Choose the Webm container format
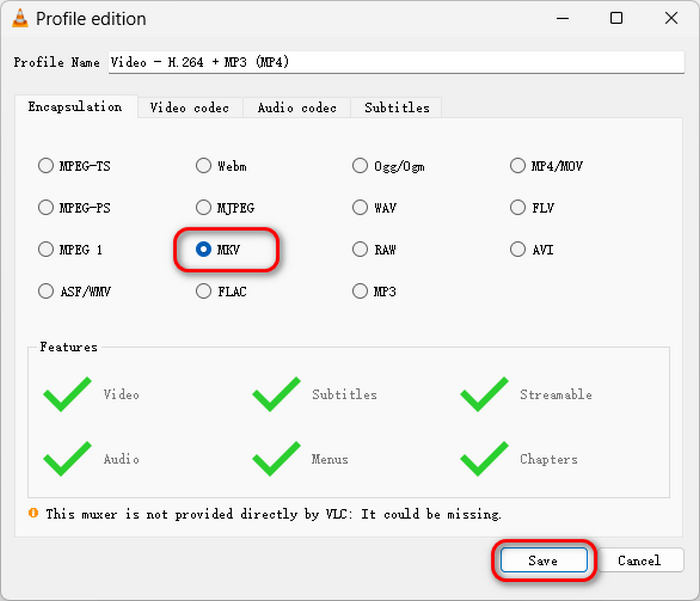The image size is (700, 601). click(x=221, y=166)
